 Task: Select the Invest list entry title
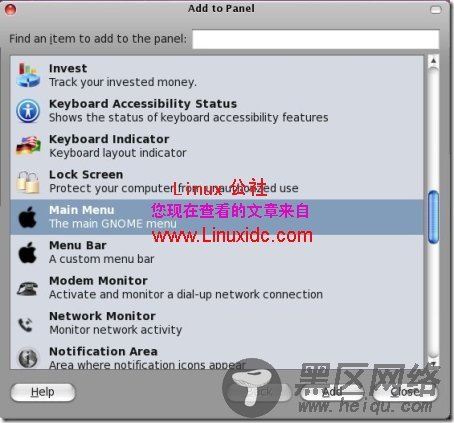[x=68, y=68]
